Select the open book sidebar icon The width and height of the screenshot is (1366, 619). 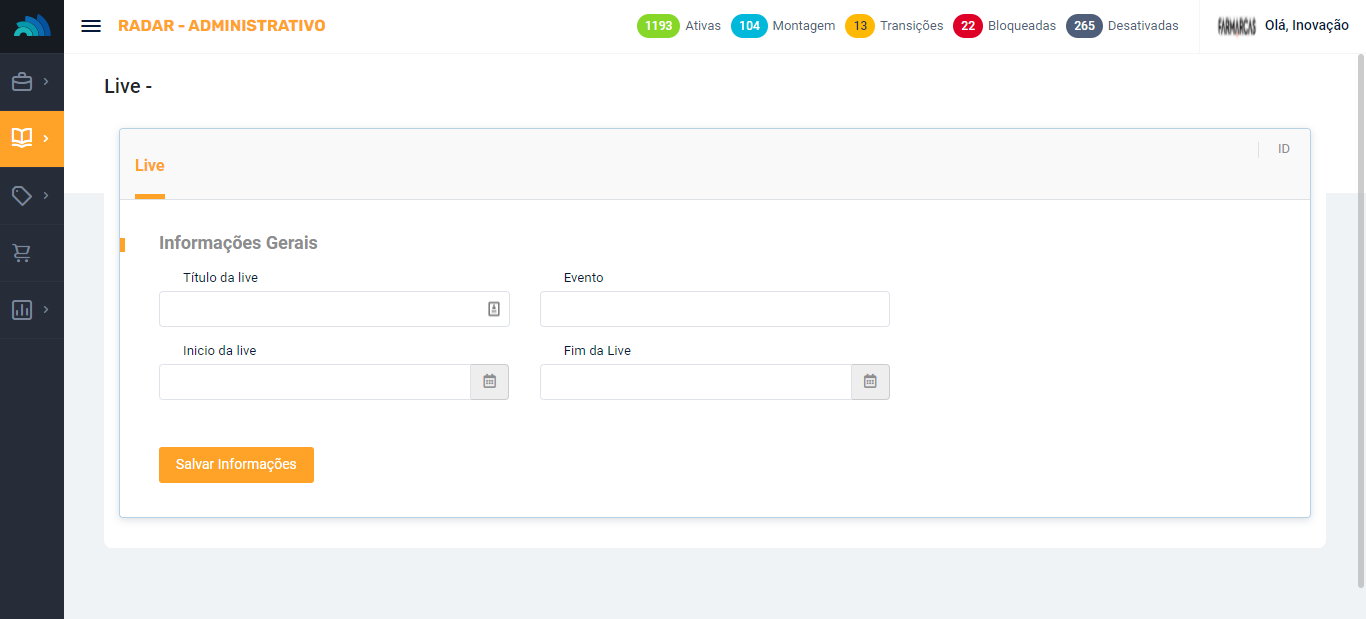[22, 138]
